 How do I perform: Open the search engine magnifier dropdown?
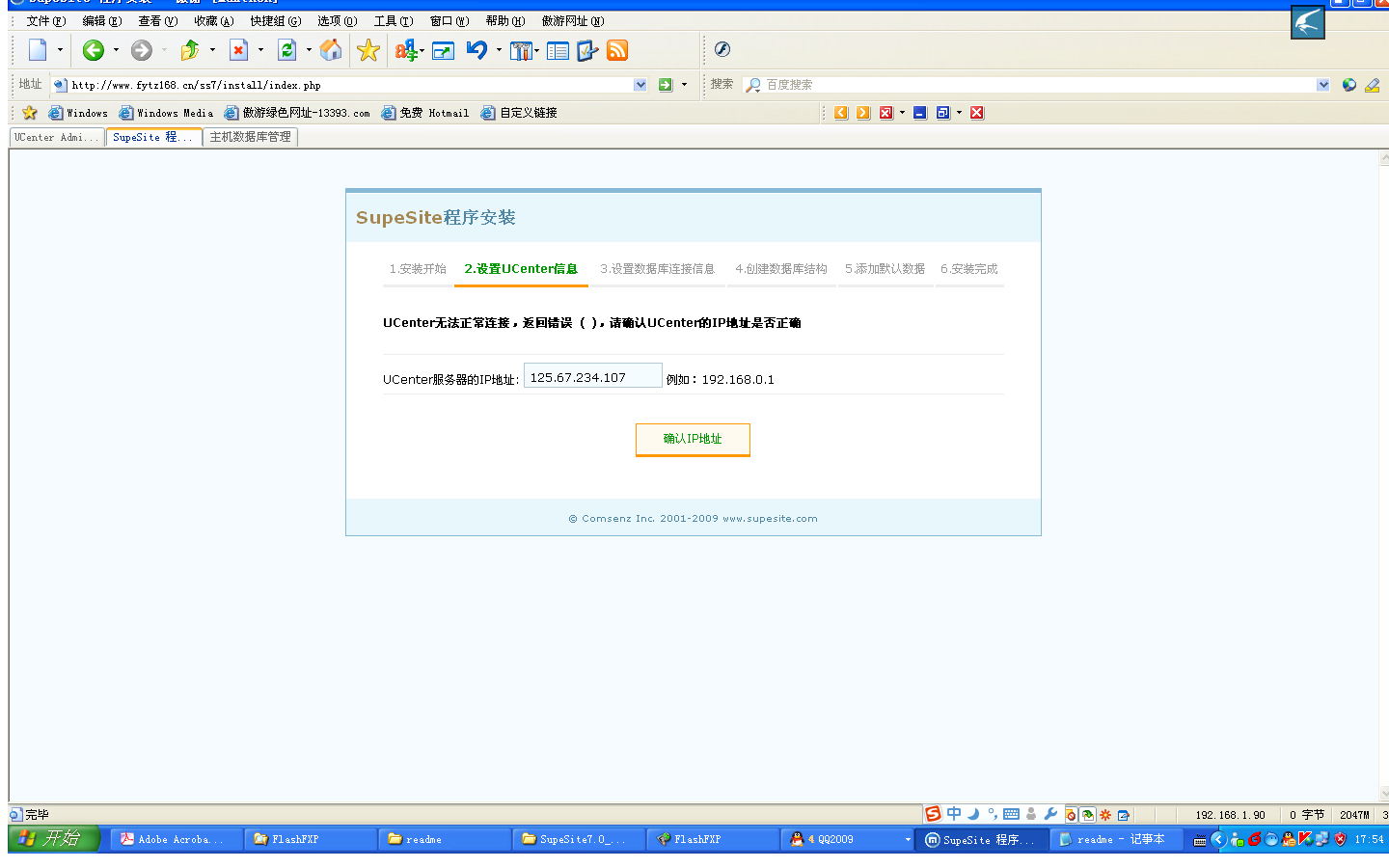click(x=753, y=85)
